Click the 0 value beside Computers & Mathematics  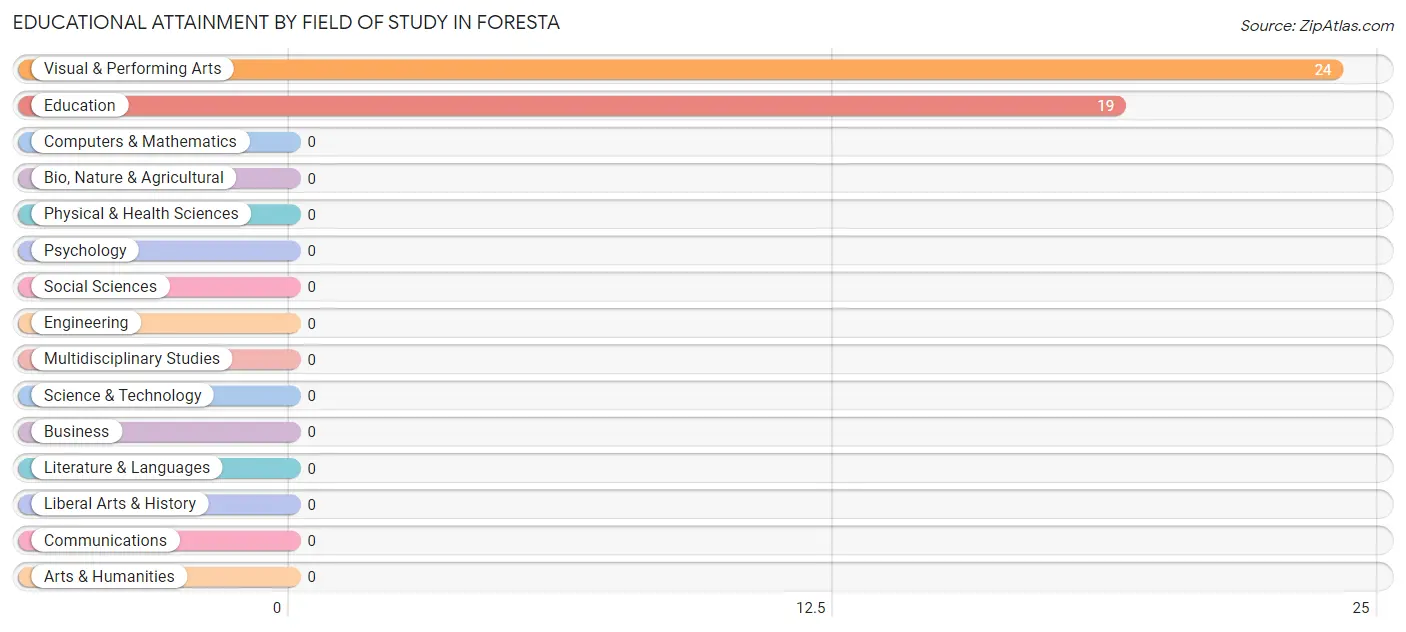[x=311, y=142]
